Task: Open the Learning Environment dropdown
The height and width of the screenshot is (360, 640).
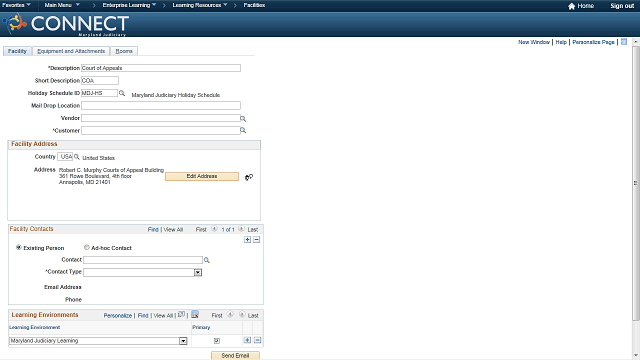Action: click(183, 341)
